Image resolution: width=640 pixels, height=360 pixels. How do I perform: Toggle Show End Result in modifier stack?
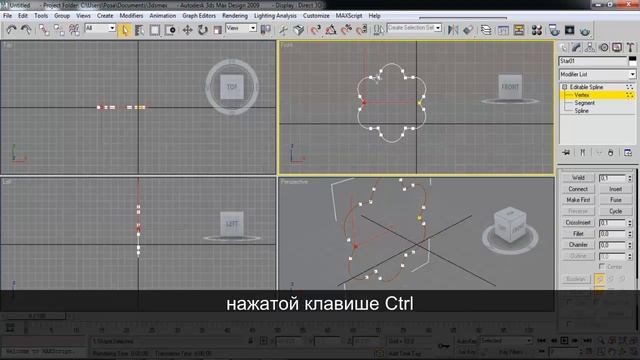point(583,153)
